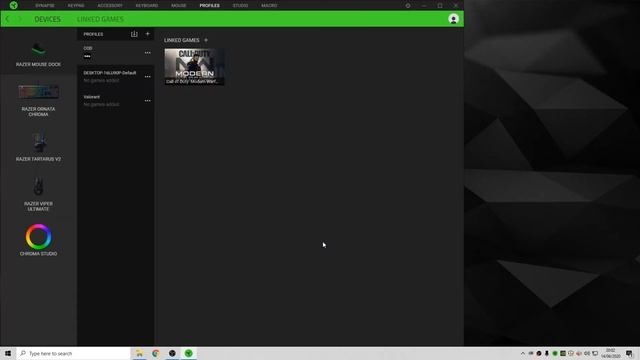Show hidden system tray icons
640x360 pixels.
pos(522,353)
